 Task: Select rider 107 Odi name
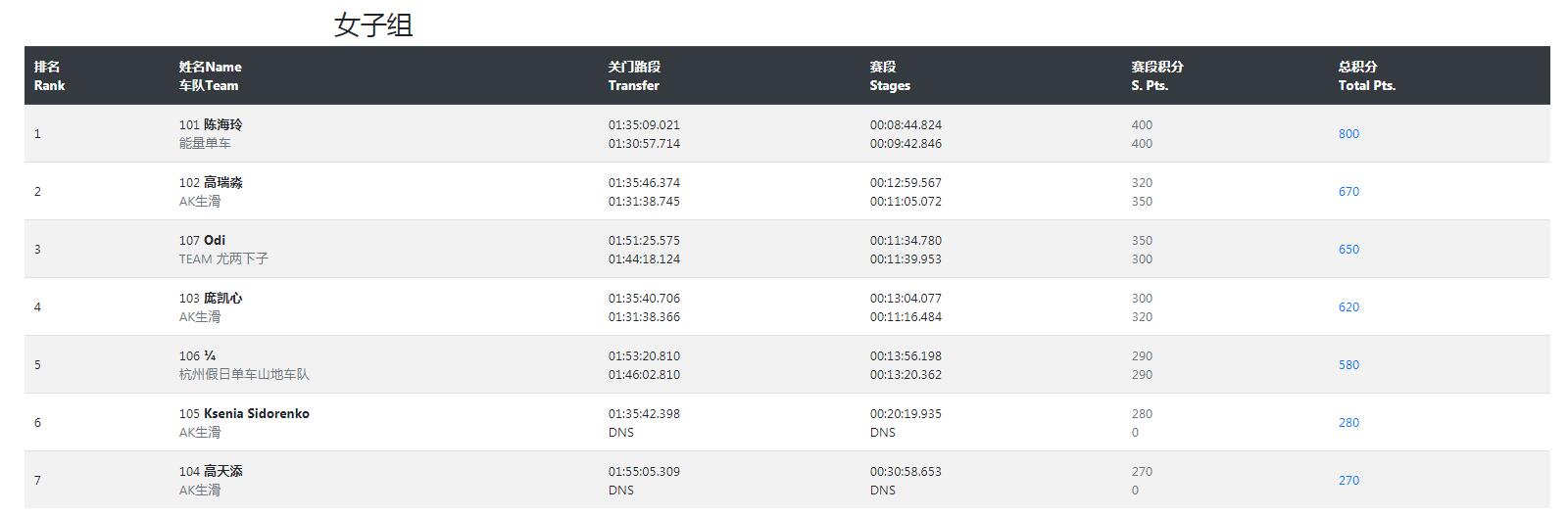tap(202, 241)
